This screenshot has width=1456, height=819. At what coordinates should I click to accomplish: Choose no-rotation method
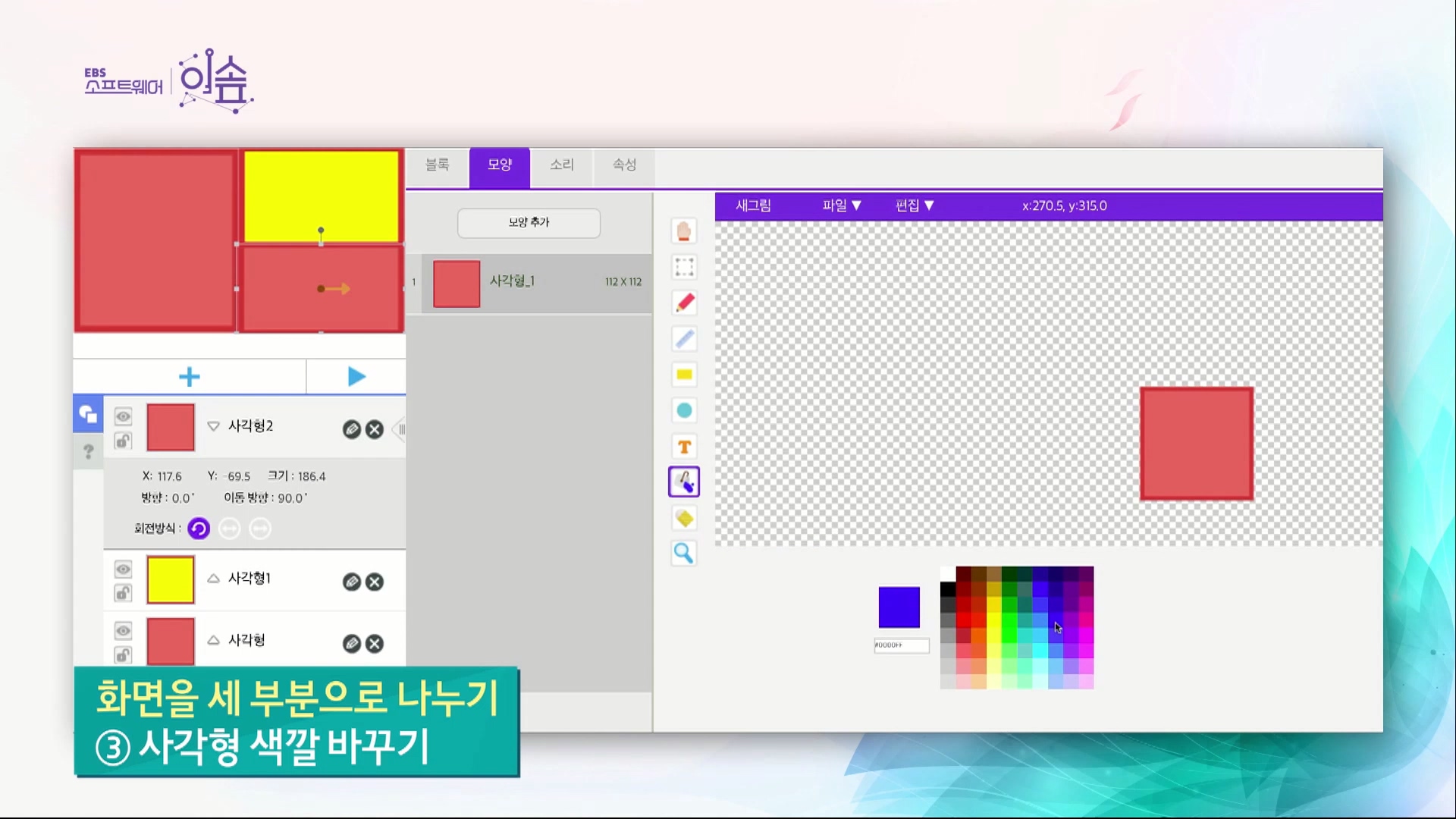click(260, 529)
